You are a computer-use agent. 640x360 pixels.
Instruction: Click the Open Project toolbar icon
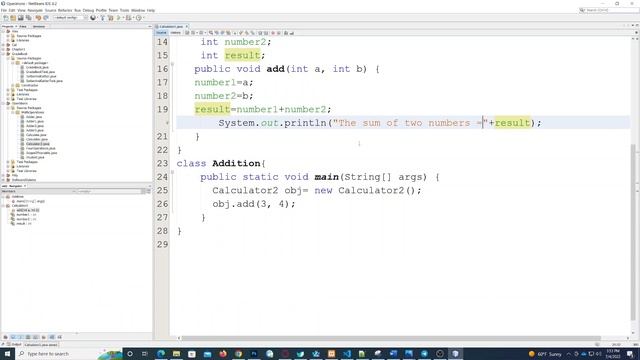point(21,18)
